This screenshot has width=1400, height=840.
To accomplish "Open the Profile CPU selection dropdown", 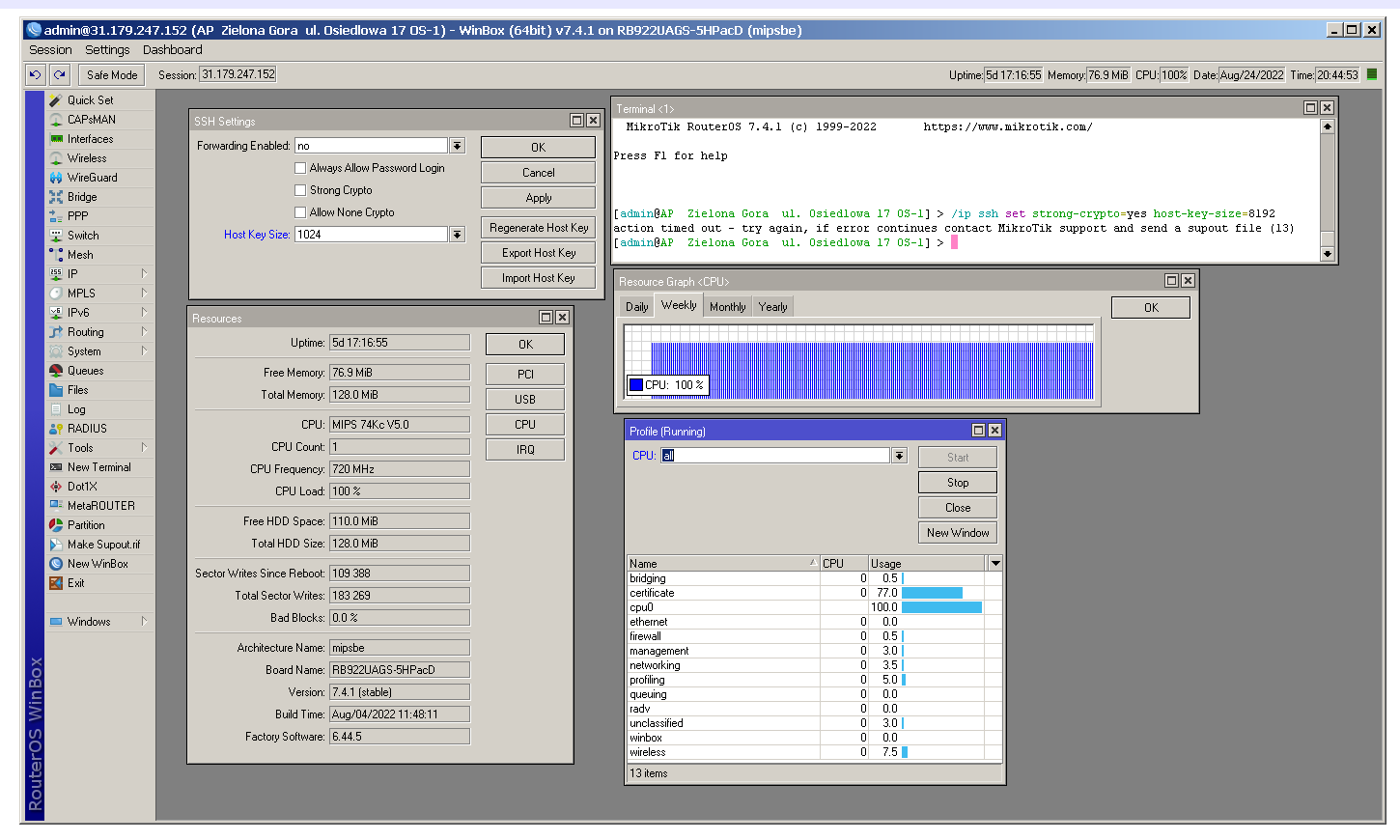I will 900,456.
